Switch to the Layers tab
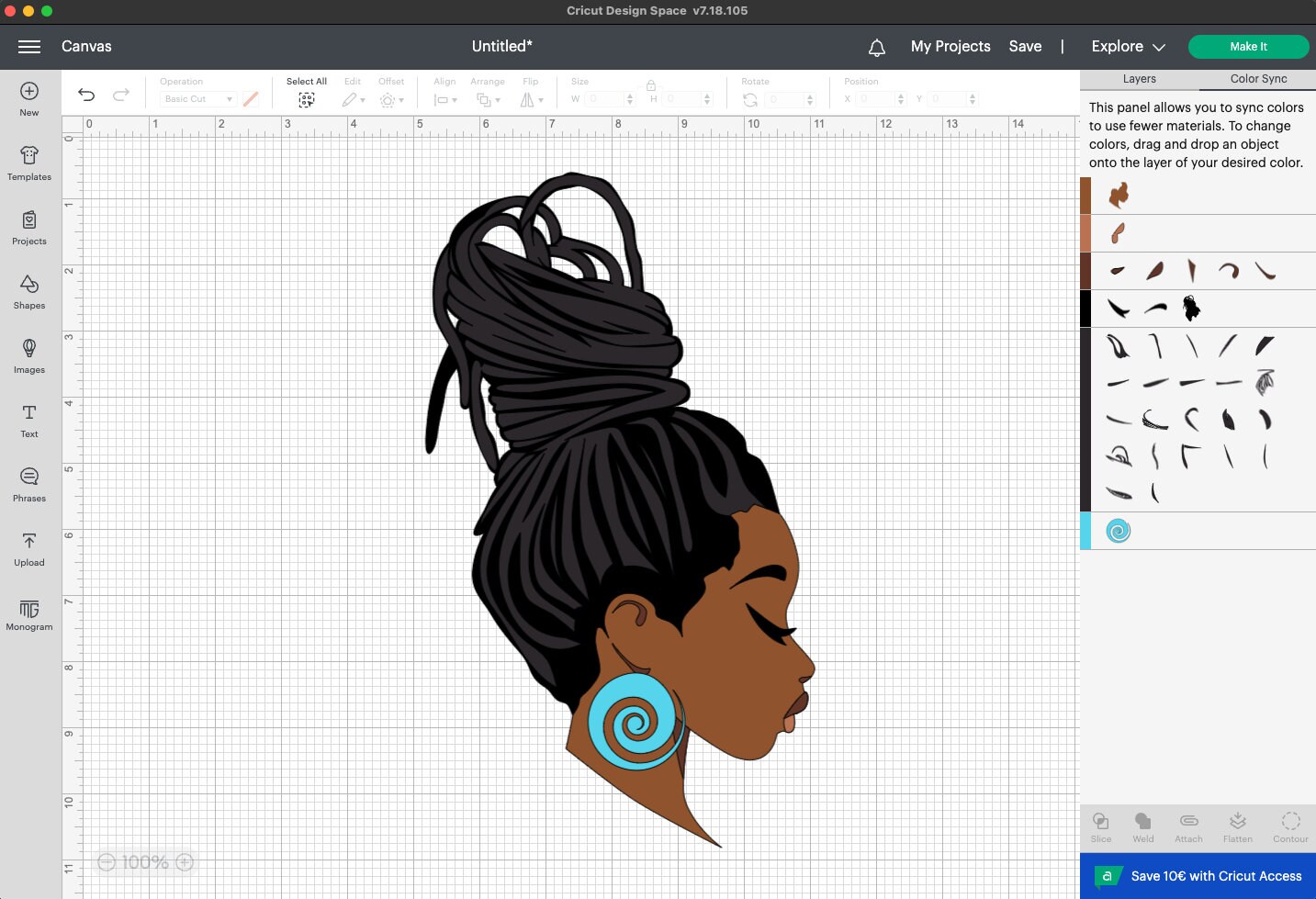The image size is (1316, 899). 1139,79
